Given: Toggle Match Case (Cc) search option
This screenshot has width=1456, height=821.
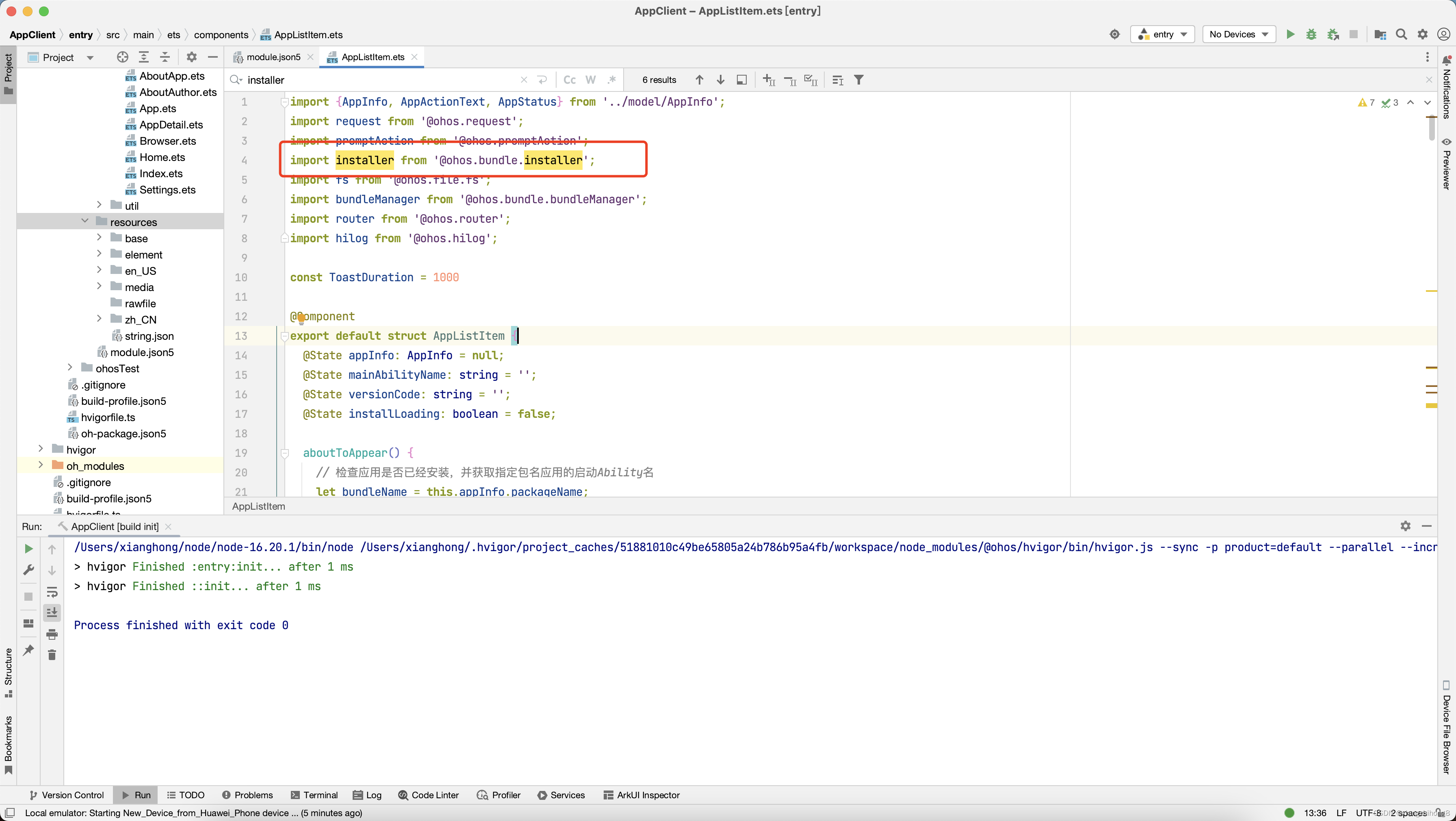Looking at the screenshot, I should click(x=569, y=80).
